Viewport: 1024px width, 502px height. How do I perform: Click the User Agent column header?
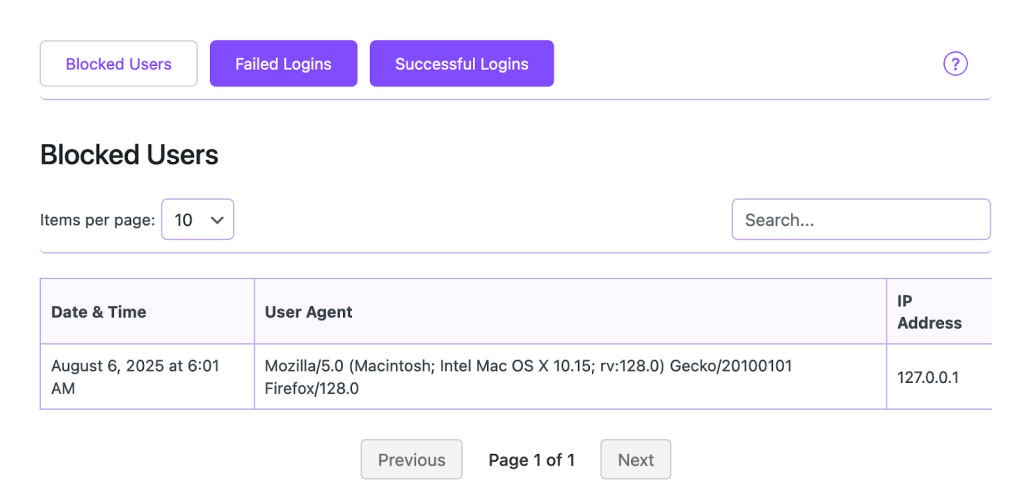click(x=309, y=312)
